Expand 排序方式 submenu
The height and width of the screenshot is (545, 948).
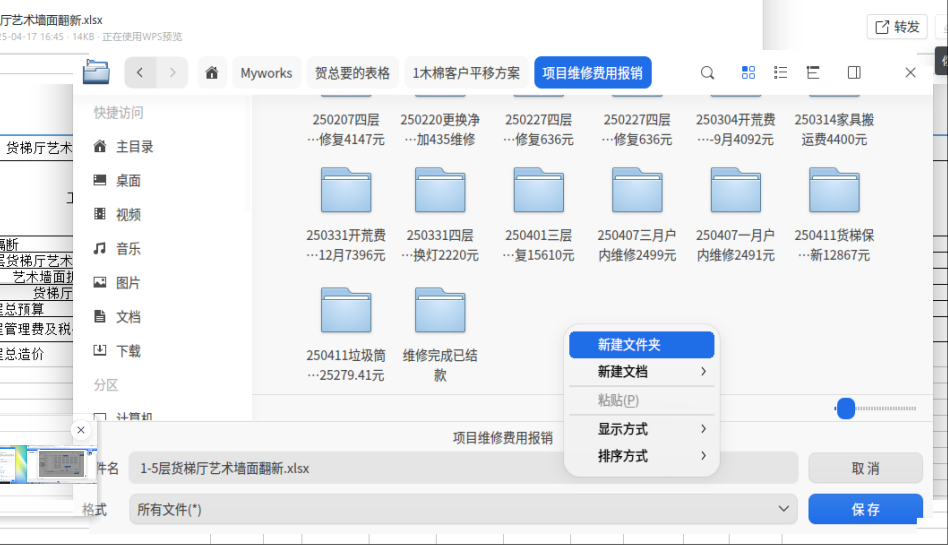641,456
